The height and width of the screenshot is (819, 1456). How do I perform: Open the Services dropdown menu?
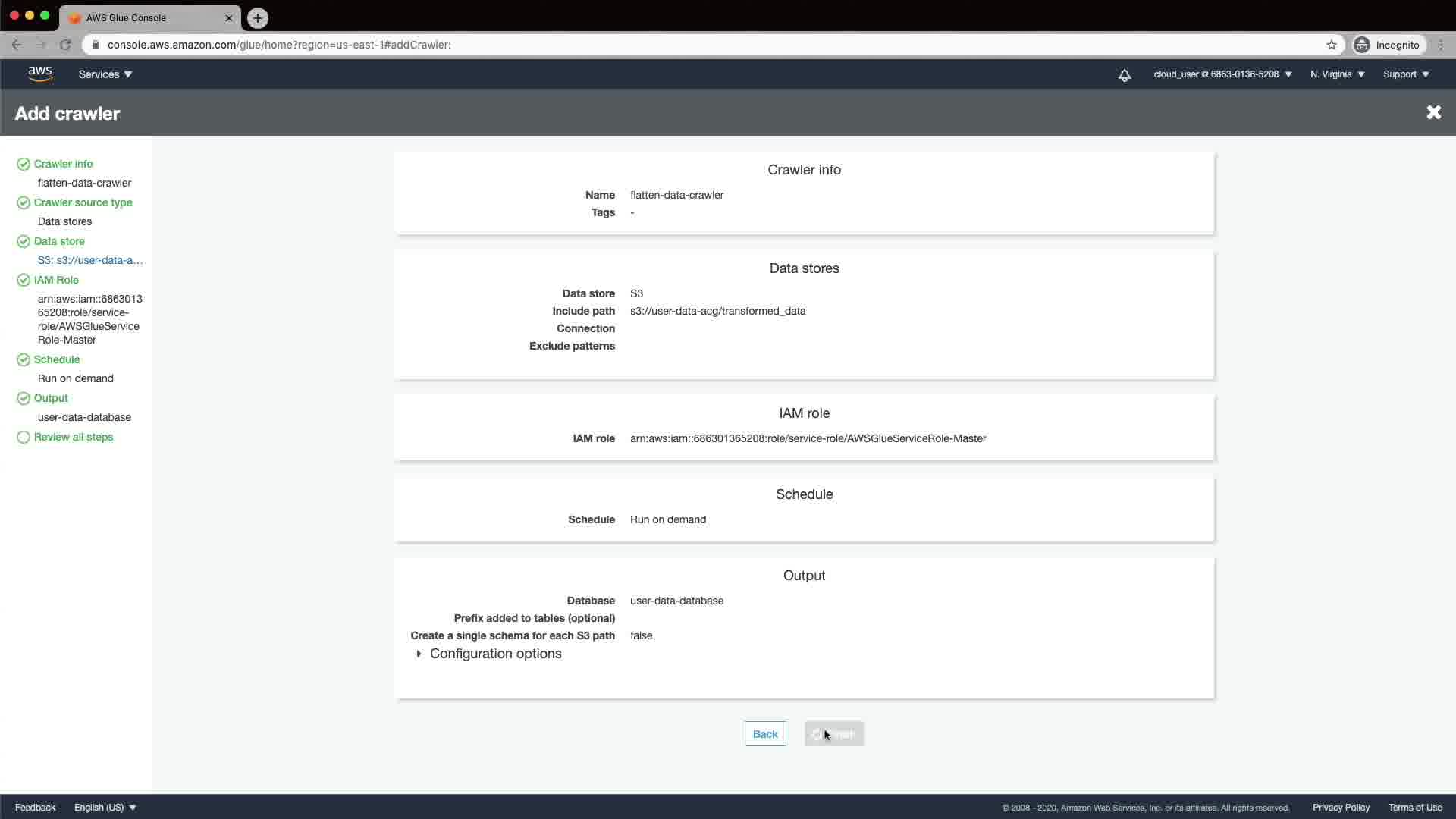(105, 74)
